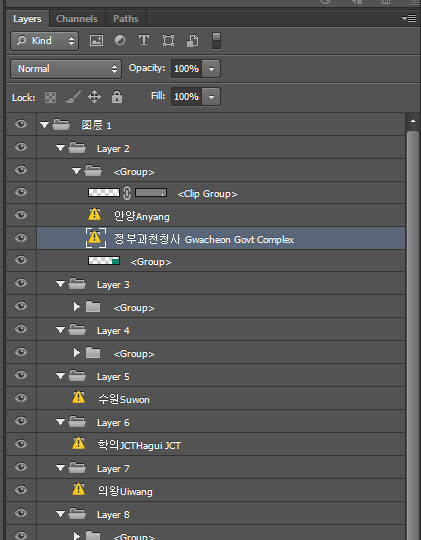
Task: Hide the Layer 3 group
Action: [x=21, y=283]
